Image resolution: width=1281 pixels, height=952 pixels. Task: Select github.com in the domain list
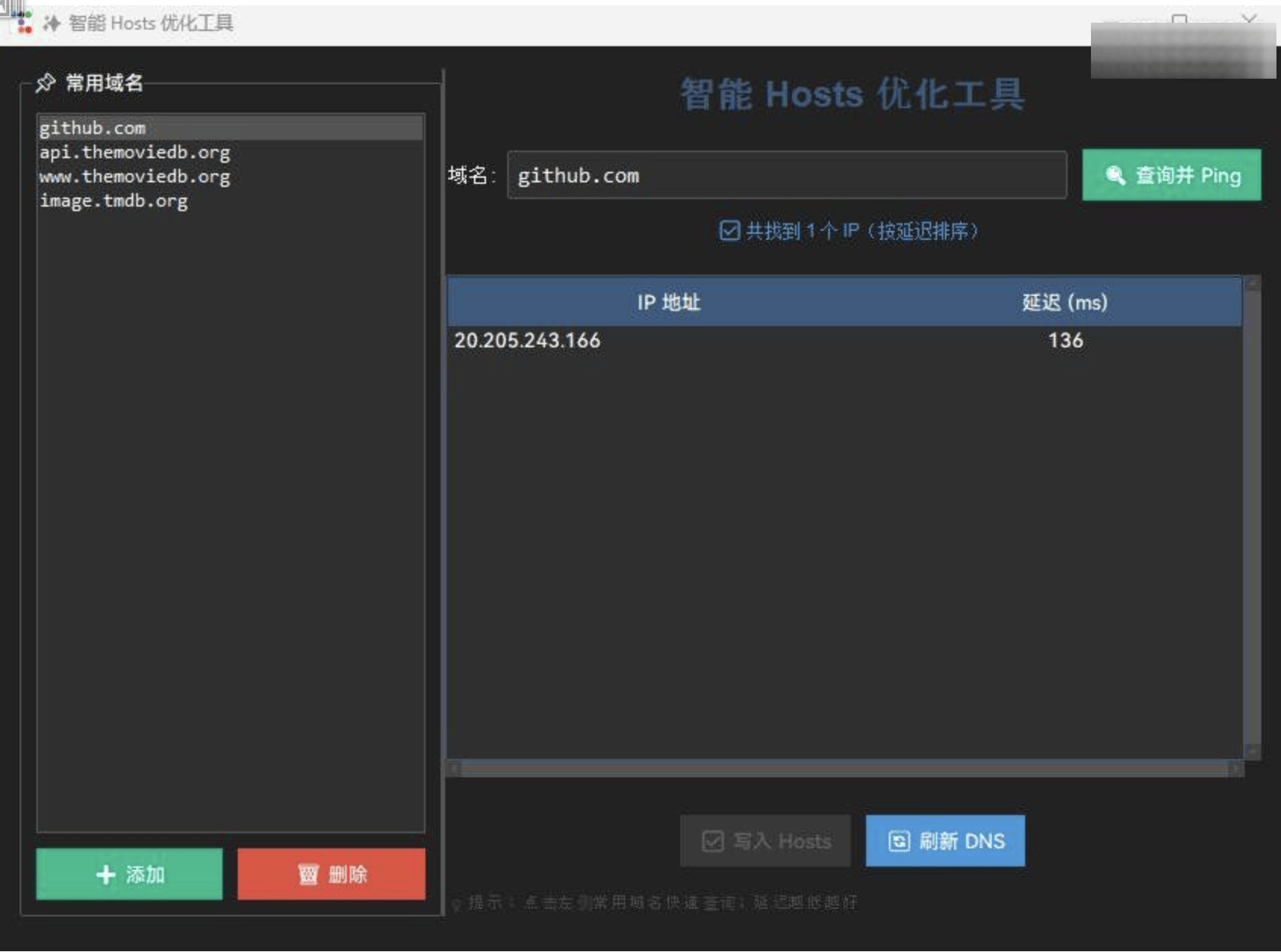click(92, 128)
